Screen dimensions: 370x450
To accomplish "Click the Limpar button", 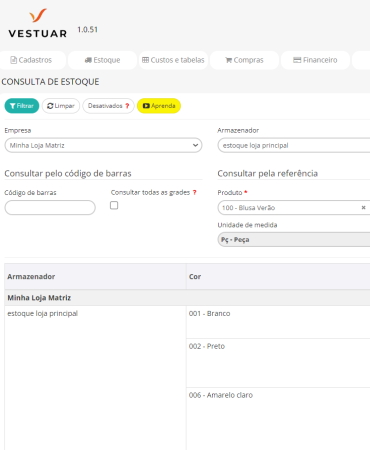I will 61,106.
